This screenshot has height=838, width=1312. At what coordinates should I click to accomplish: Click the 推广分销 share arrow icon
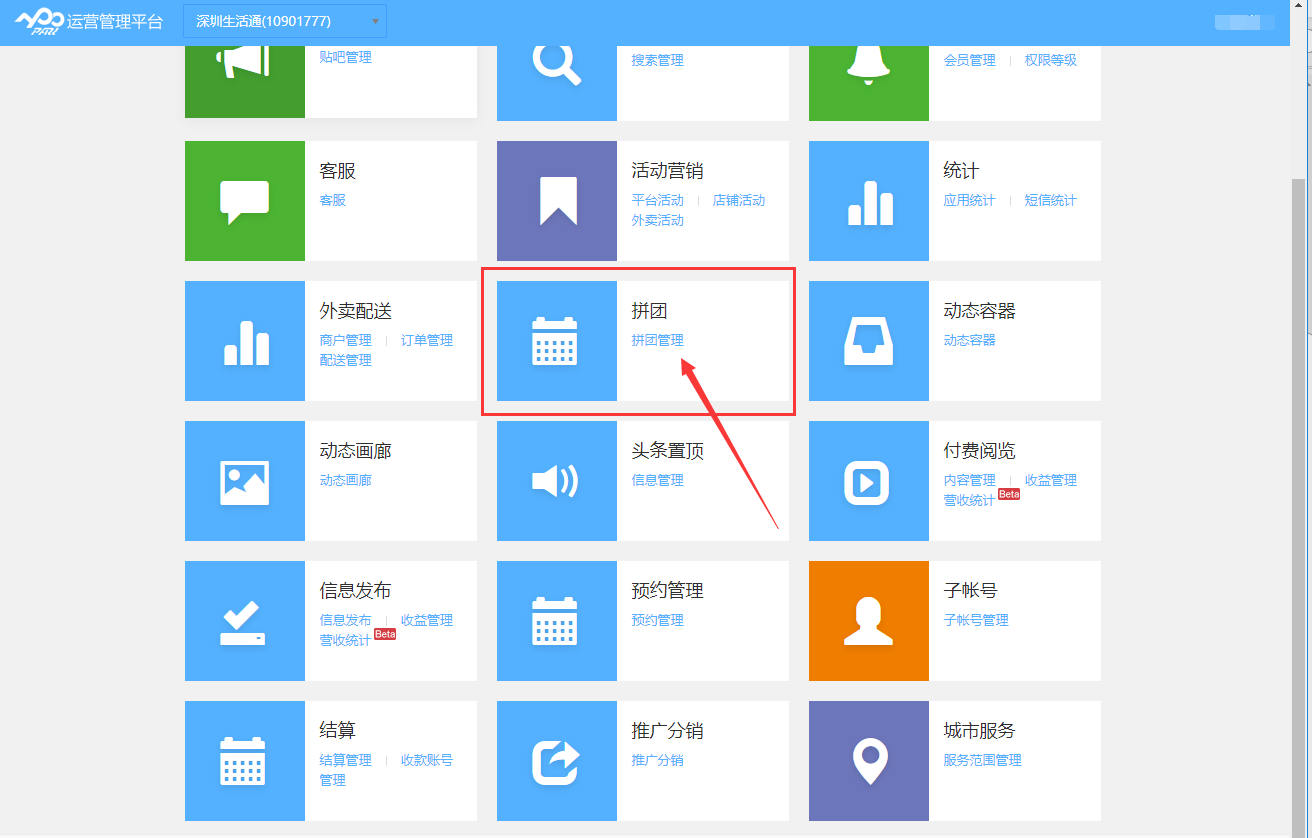(x=557, y=761)
